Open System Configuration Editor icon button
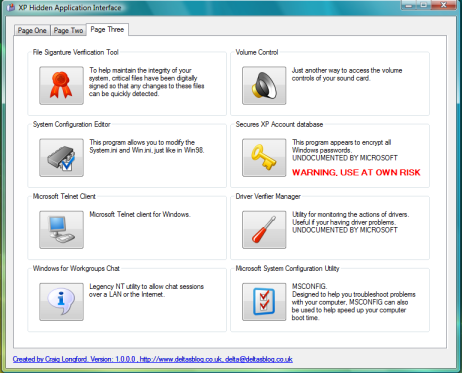Image resolution: width=462 pixels, height=373 pixels. (61, 157)
